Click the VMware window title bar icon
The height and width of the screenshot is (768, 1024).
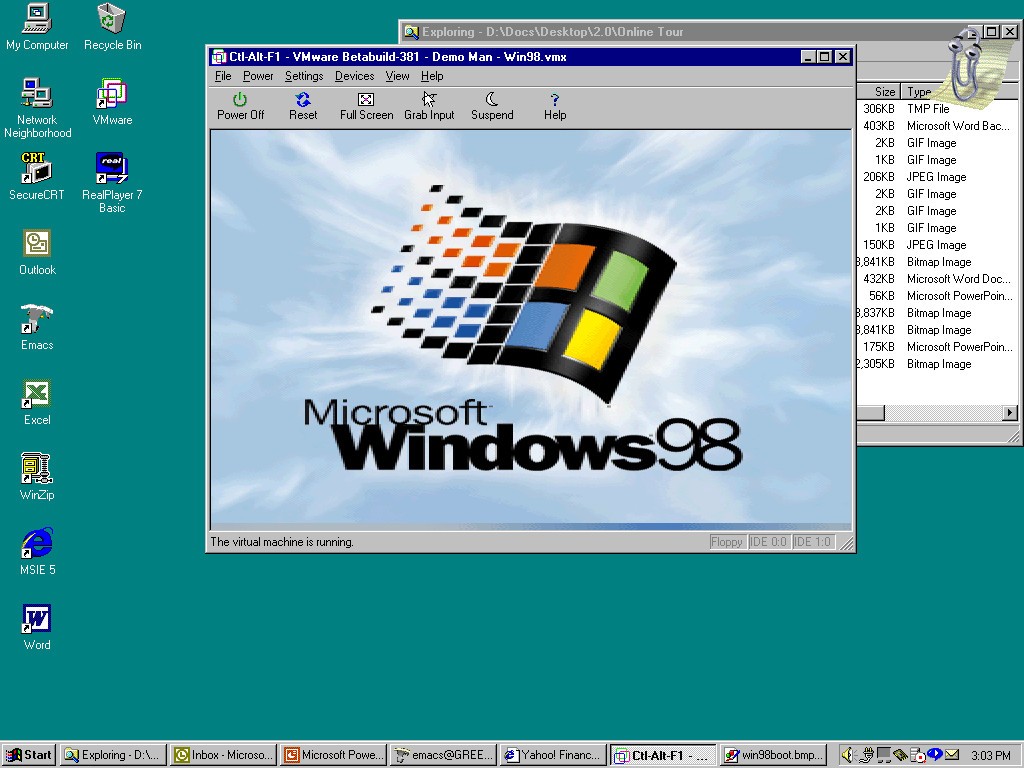click(219, 57)
